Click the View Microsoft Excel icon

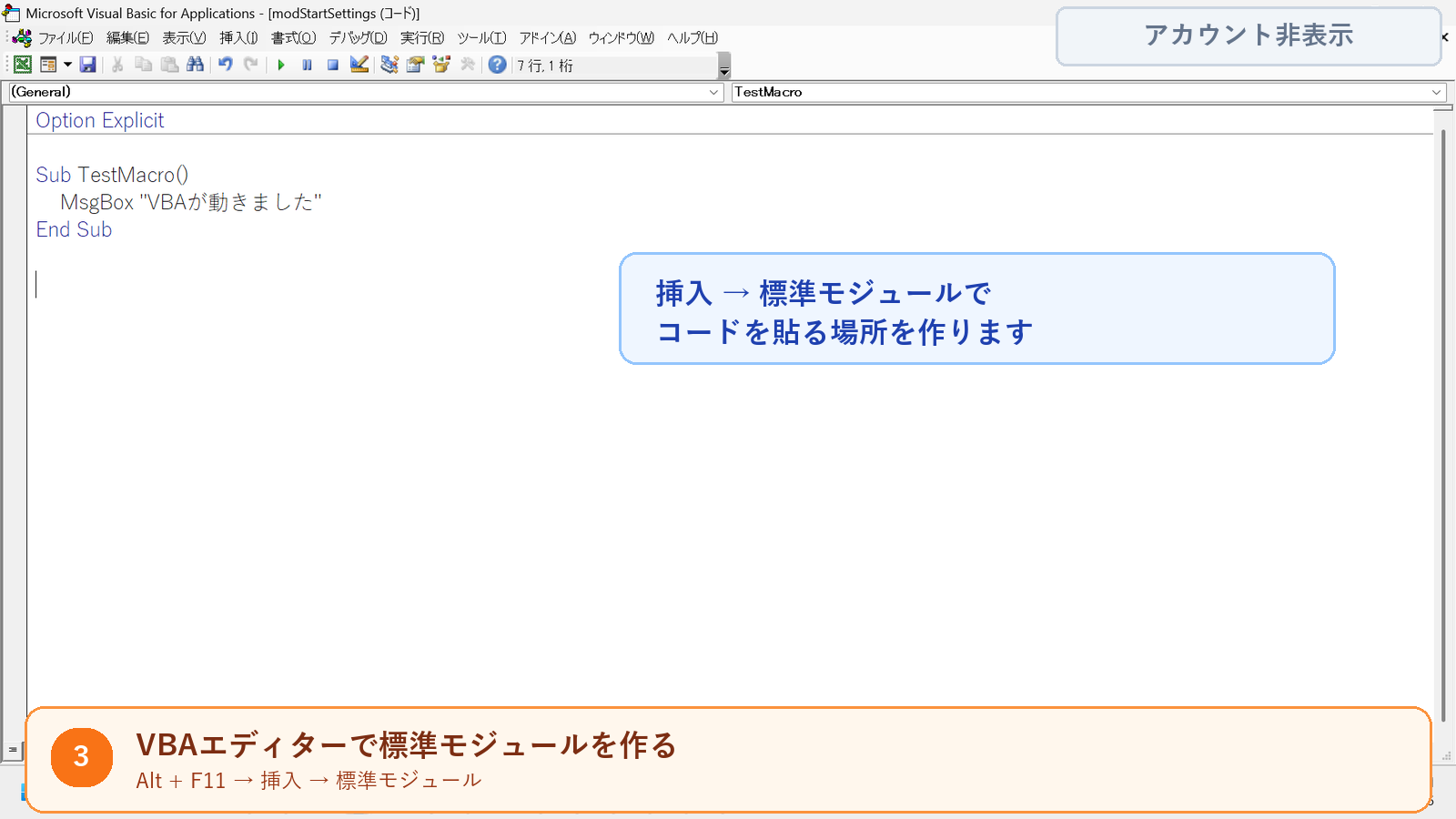[x=23, y=65]
